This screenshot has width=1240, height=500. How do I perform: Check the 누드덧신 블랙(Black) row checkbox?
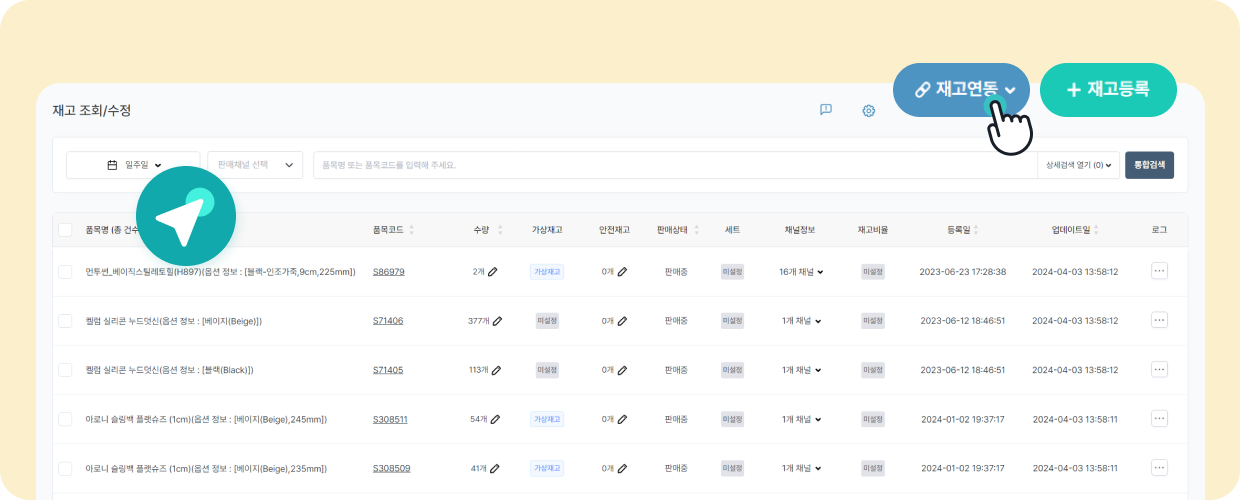point(65,370)
